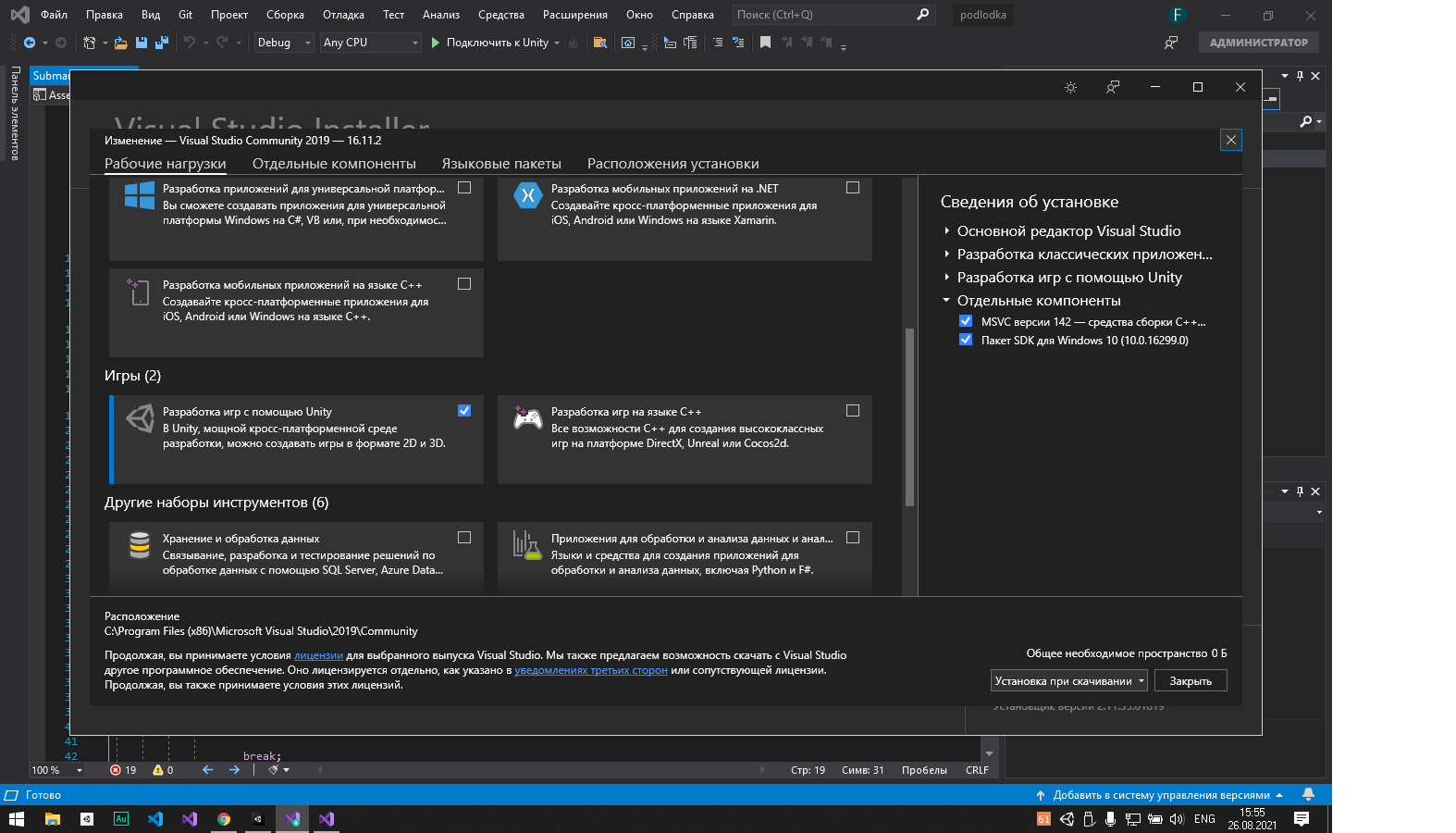Open Adobe Audition from taskbar
The width and height of the screenshot is (1456, 833).
(121, 819)
